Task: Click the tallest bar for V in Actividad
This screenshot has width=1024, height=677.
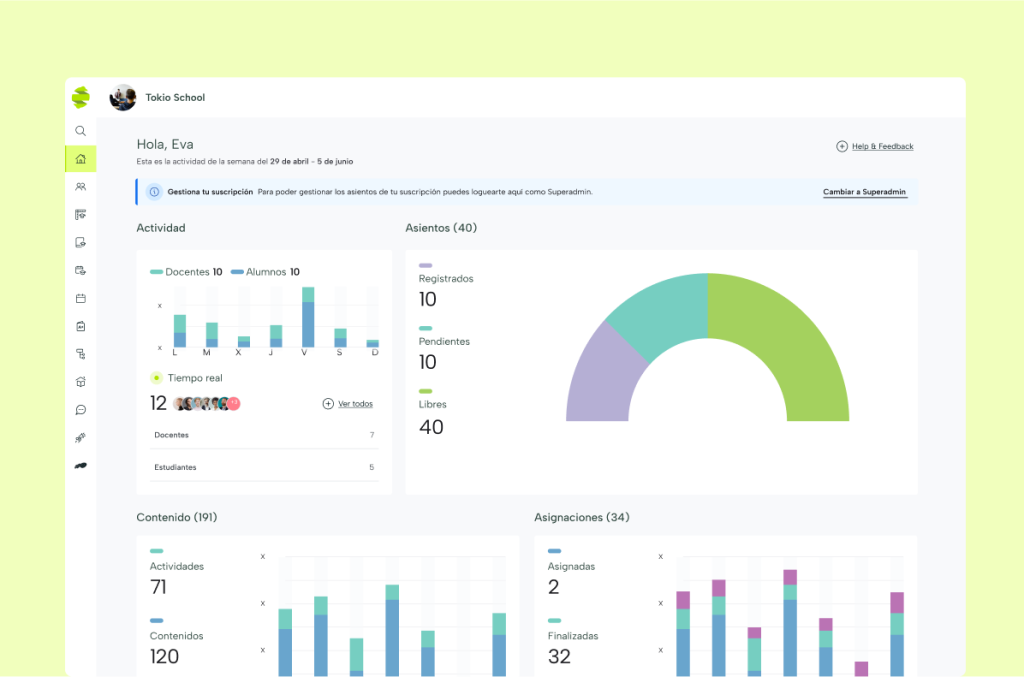Action: tap(308, 320)
